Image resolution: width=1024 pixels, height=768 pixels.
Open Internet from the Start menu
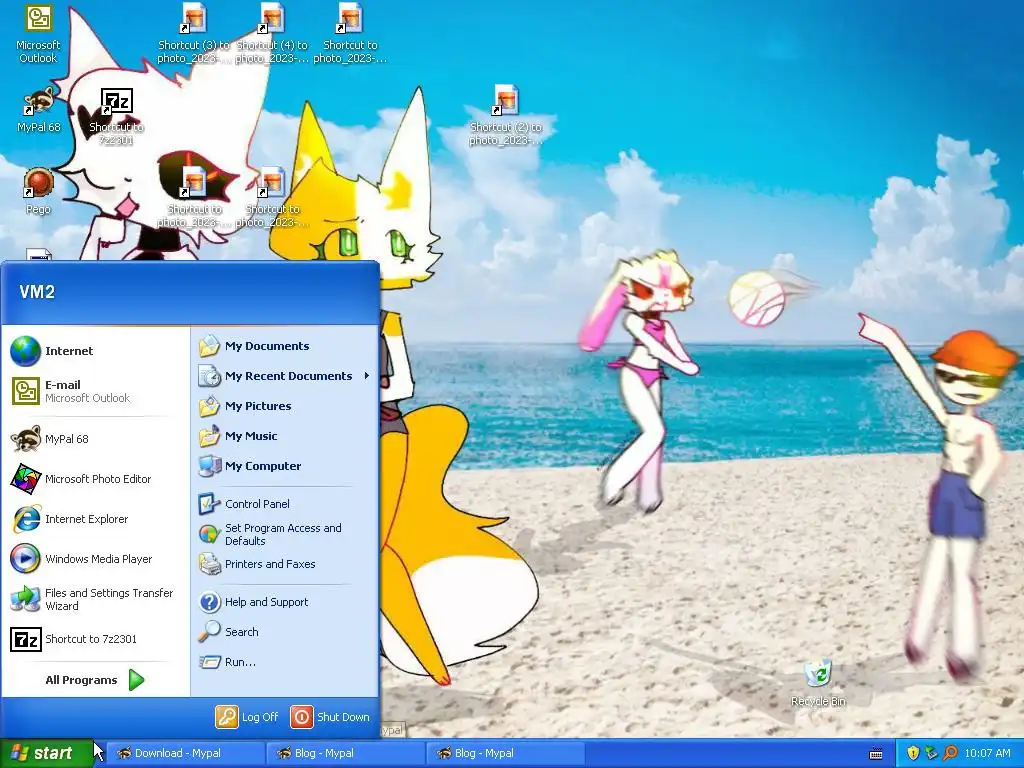point(95,351)
